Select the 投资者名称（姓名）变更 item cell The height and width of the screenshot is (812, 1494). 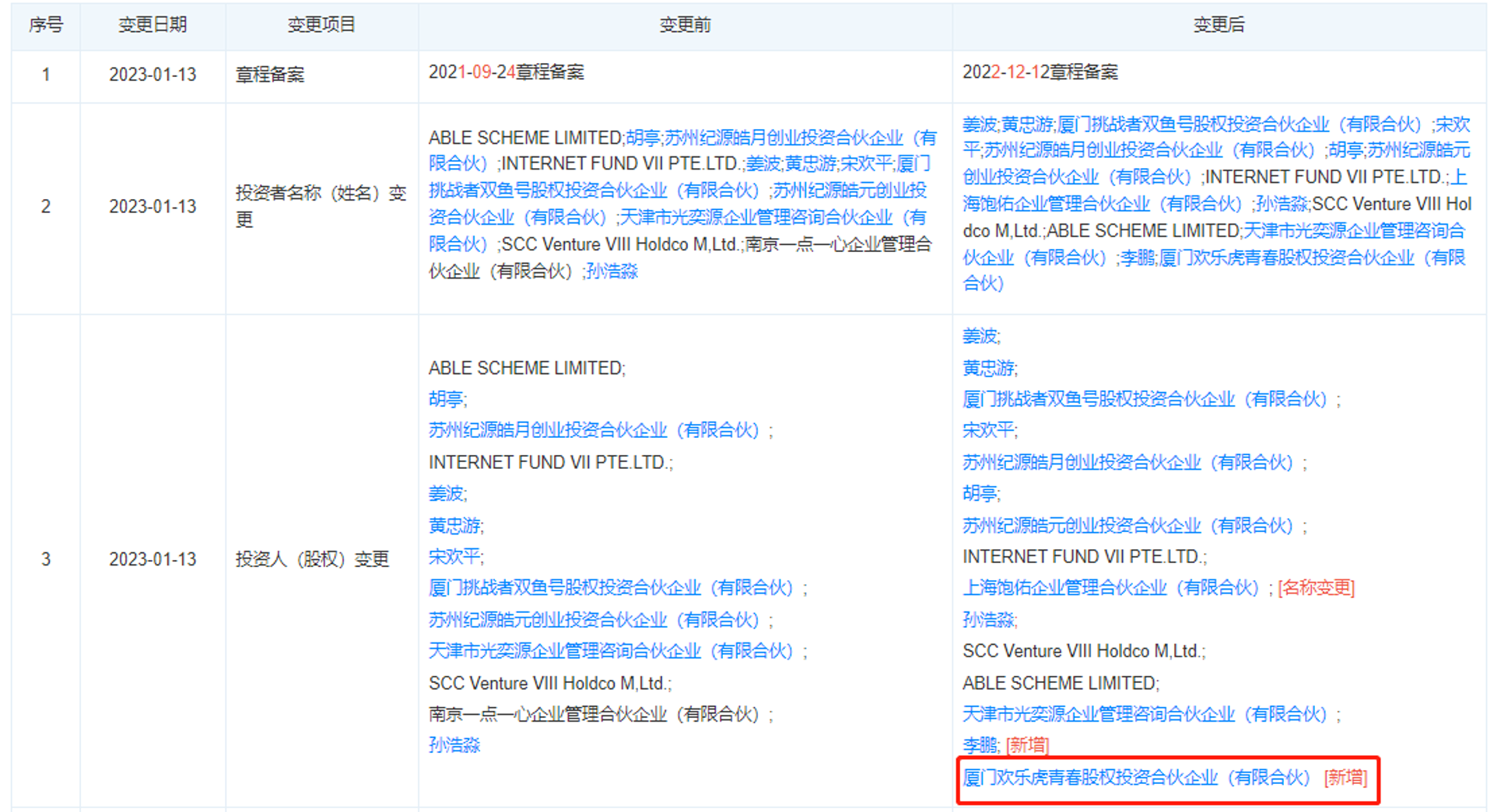[321, 206]
